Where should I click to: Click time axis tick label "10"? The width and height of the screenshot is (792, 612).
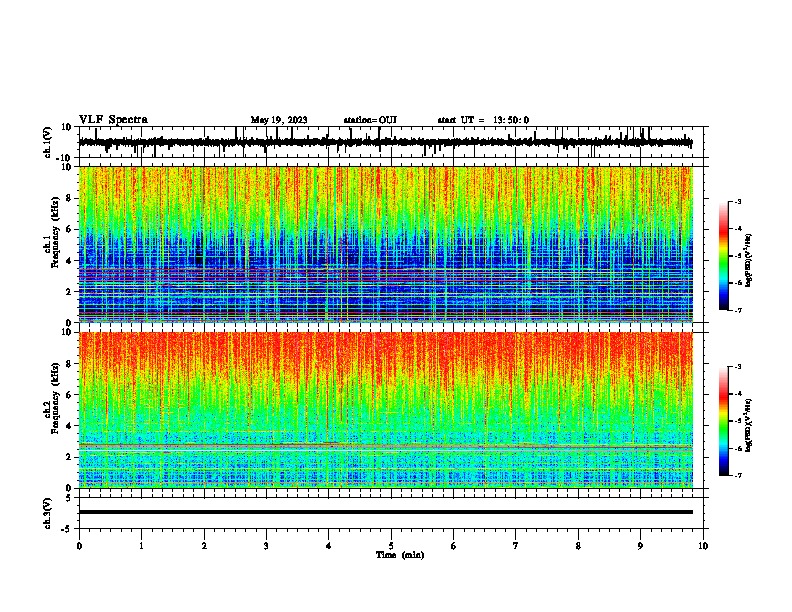click(703, 546)
